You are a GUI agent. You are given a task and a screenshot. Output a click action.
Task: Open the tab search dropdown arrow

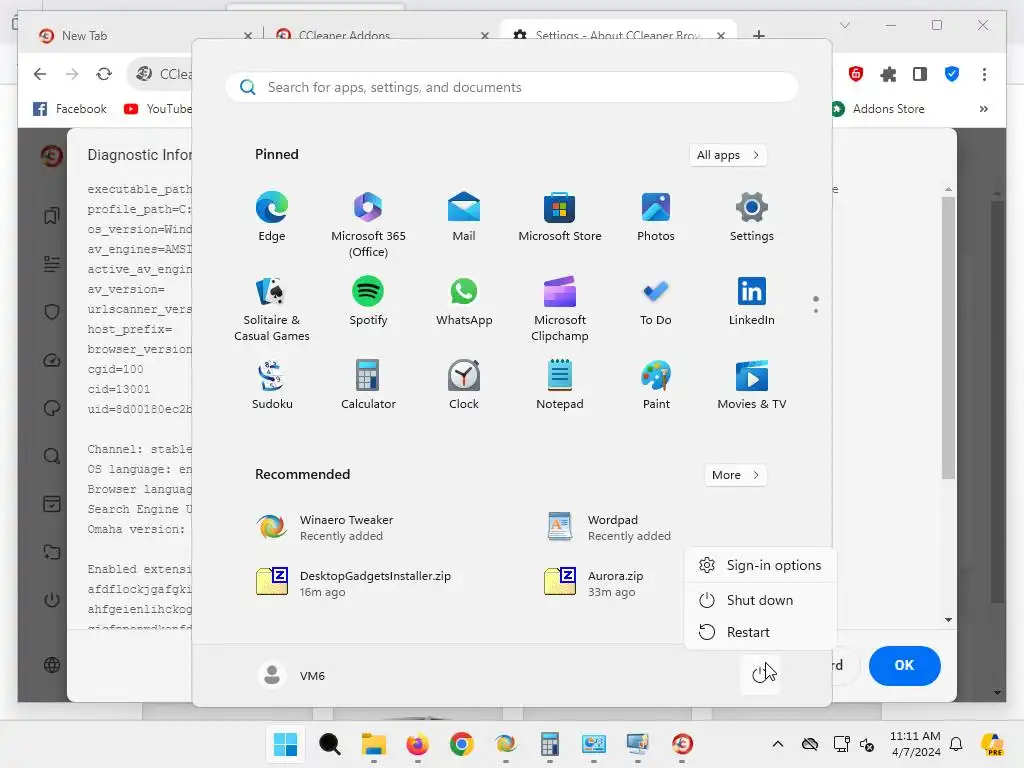tap(844, 25)
